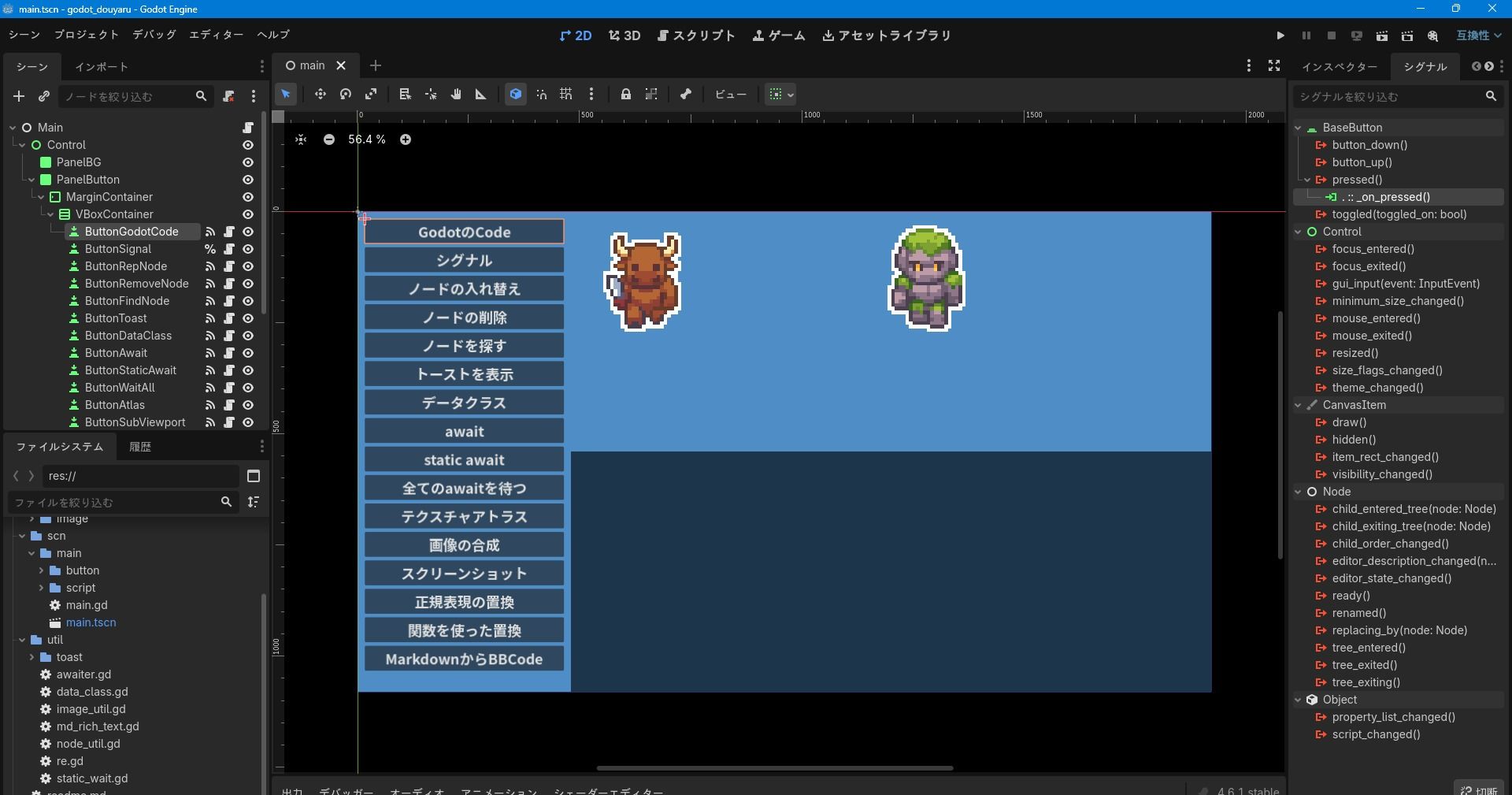Select the Move mode tool in the 2D toolbar

tap(320, 95)
